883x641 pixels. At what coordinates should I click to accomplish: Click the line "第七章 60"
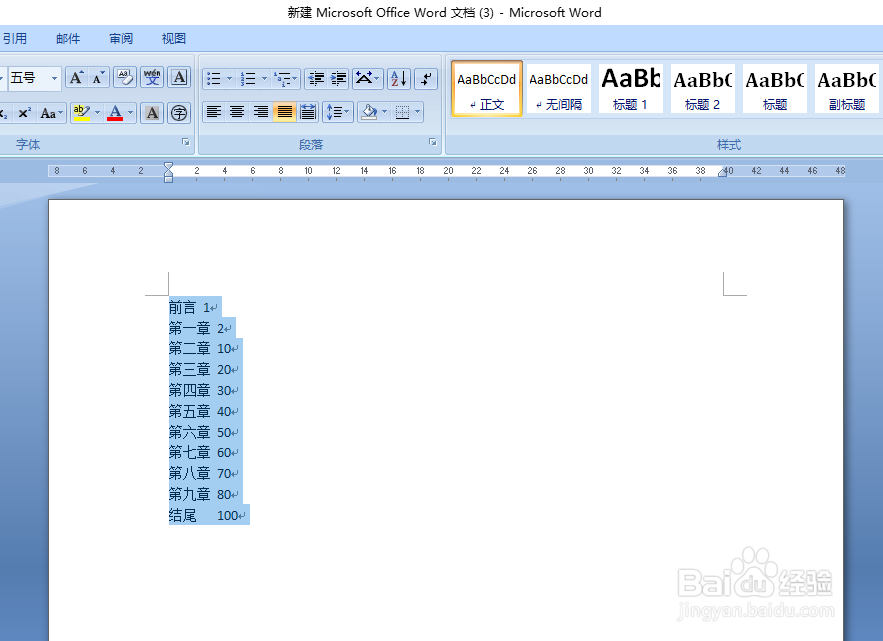[203, 452]
